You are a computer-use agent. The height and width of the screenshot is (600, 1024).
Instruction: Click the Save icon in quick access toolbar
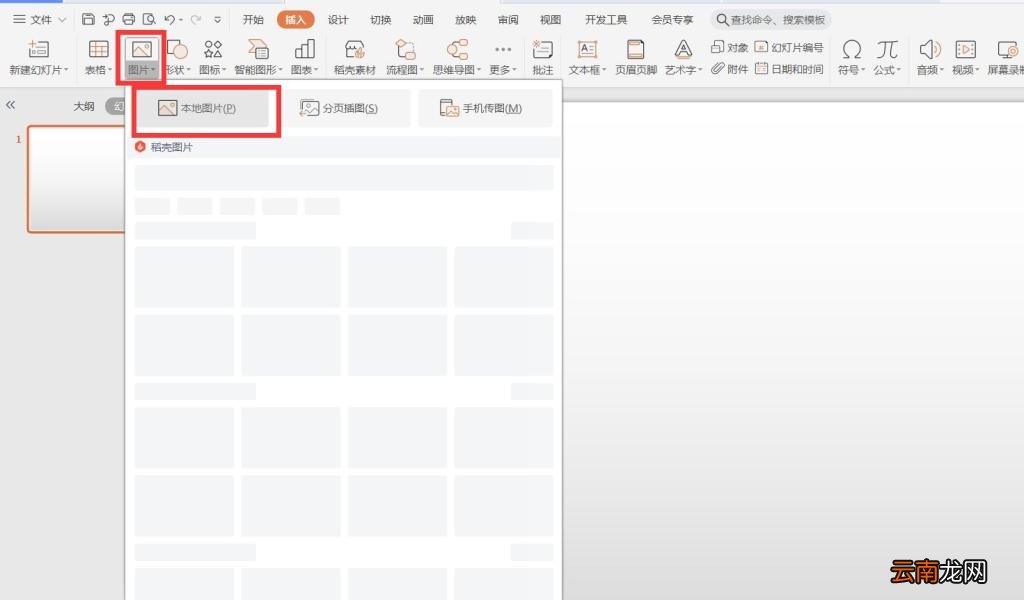[88, 20]
